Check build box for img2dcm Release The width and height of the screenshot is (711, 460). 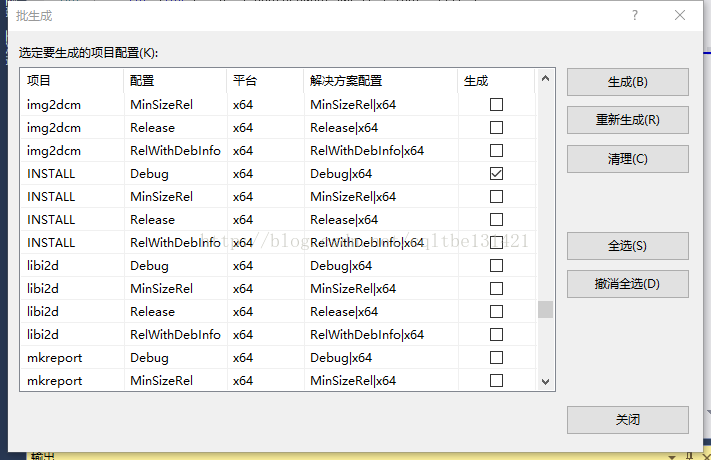[x=497, y=127]
